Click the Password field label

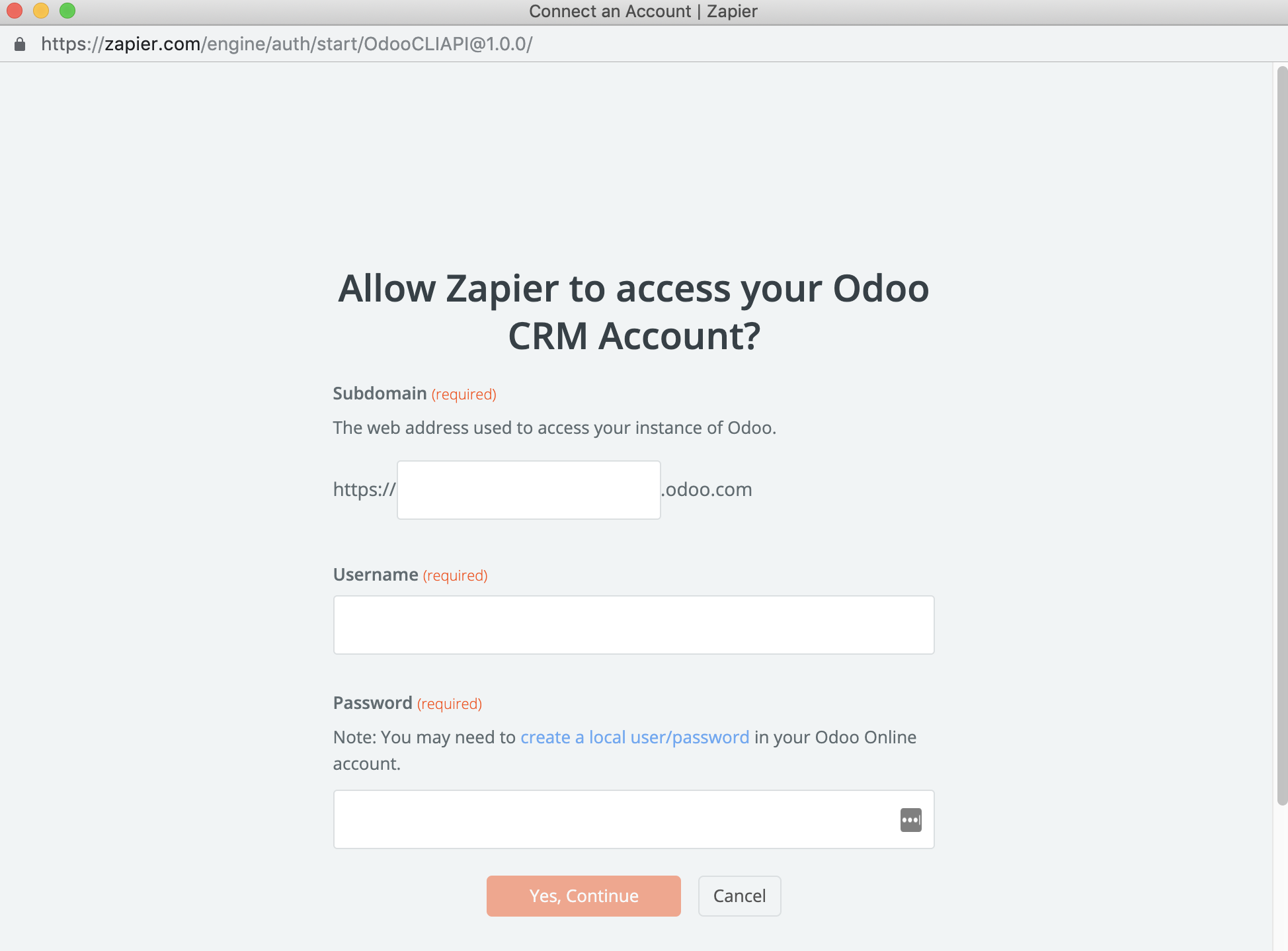[372, 703]
